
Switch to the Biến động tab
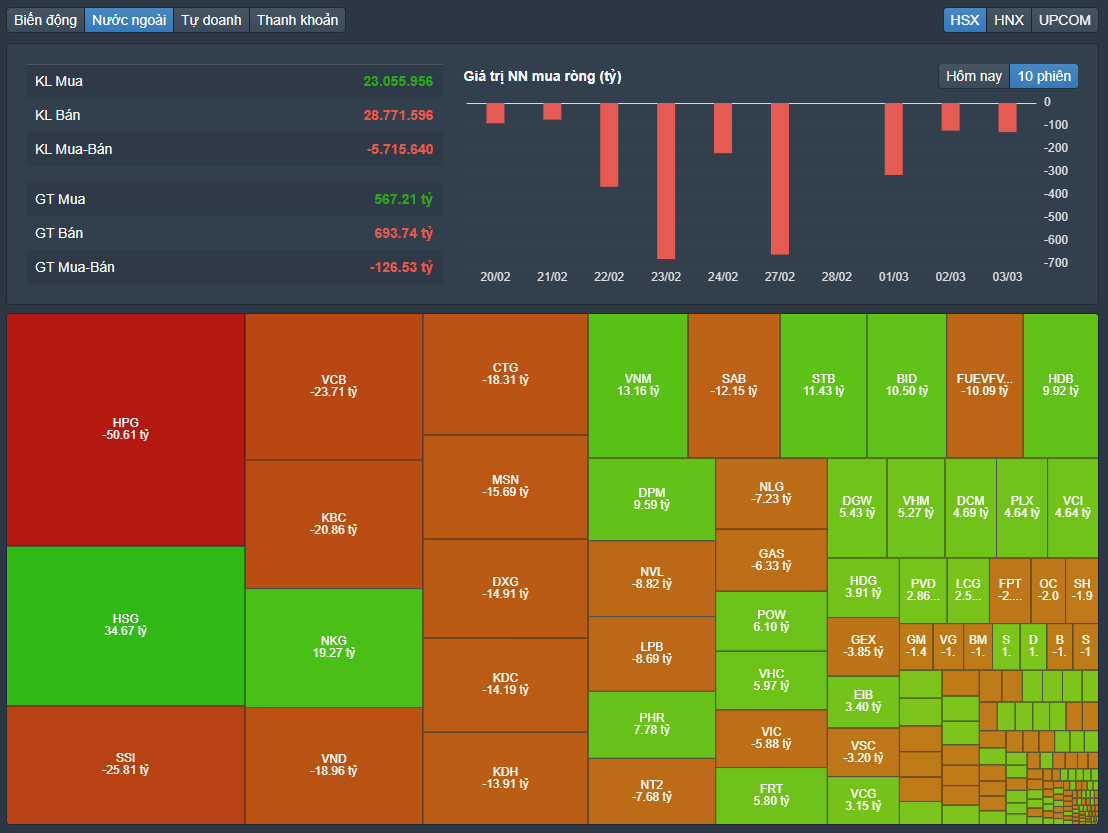(45, 20)
